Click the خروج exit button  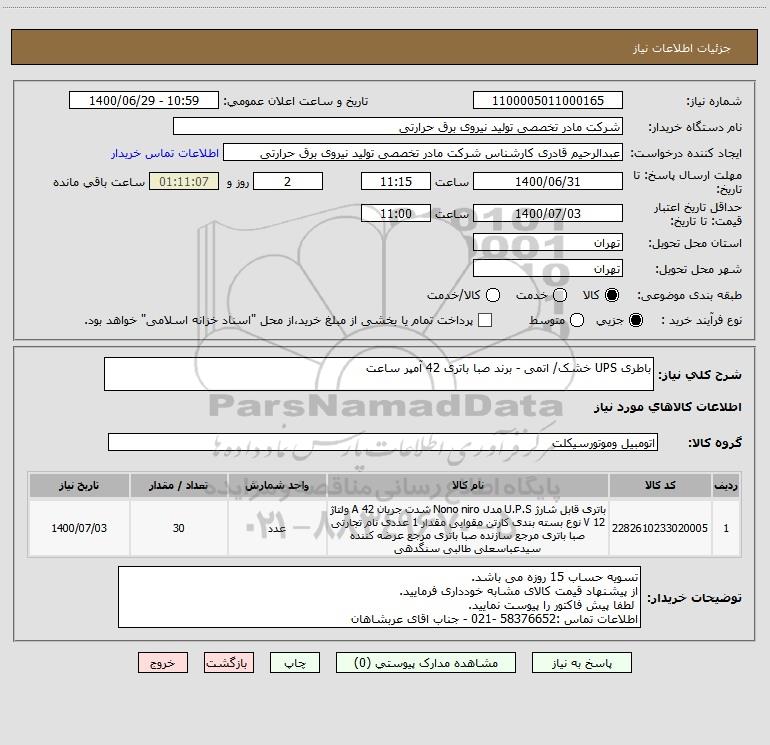click(x=163, y=663)
